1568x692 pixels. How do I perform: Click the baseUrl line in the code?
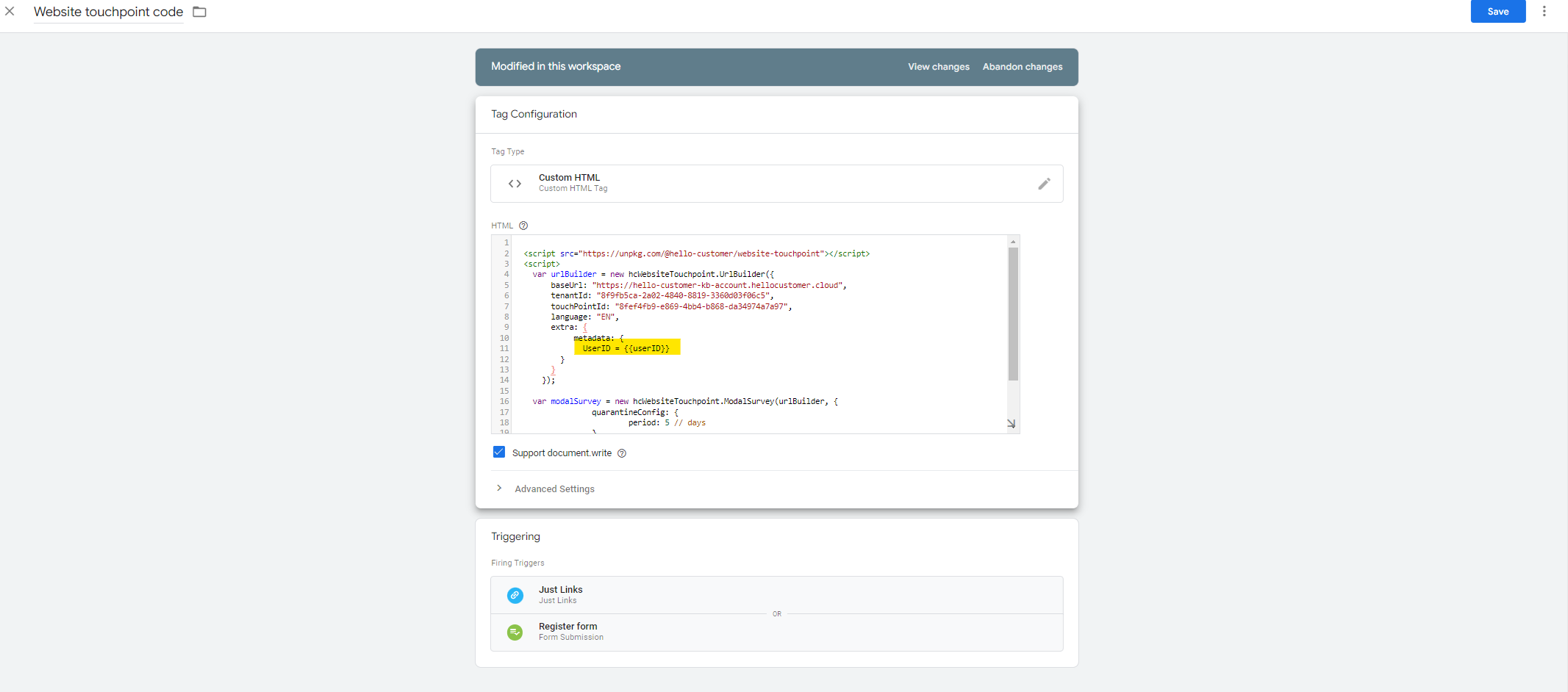coord(698,285)
